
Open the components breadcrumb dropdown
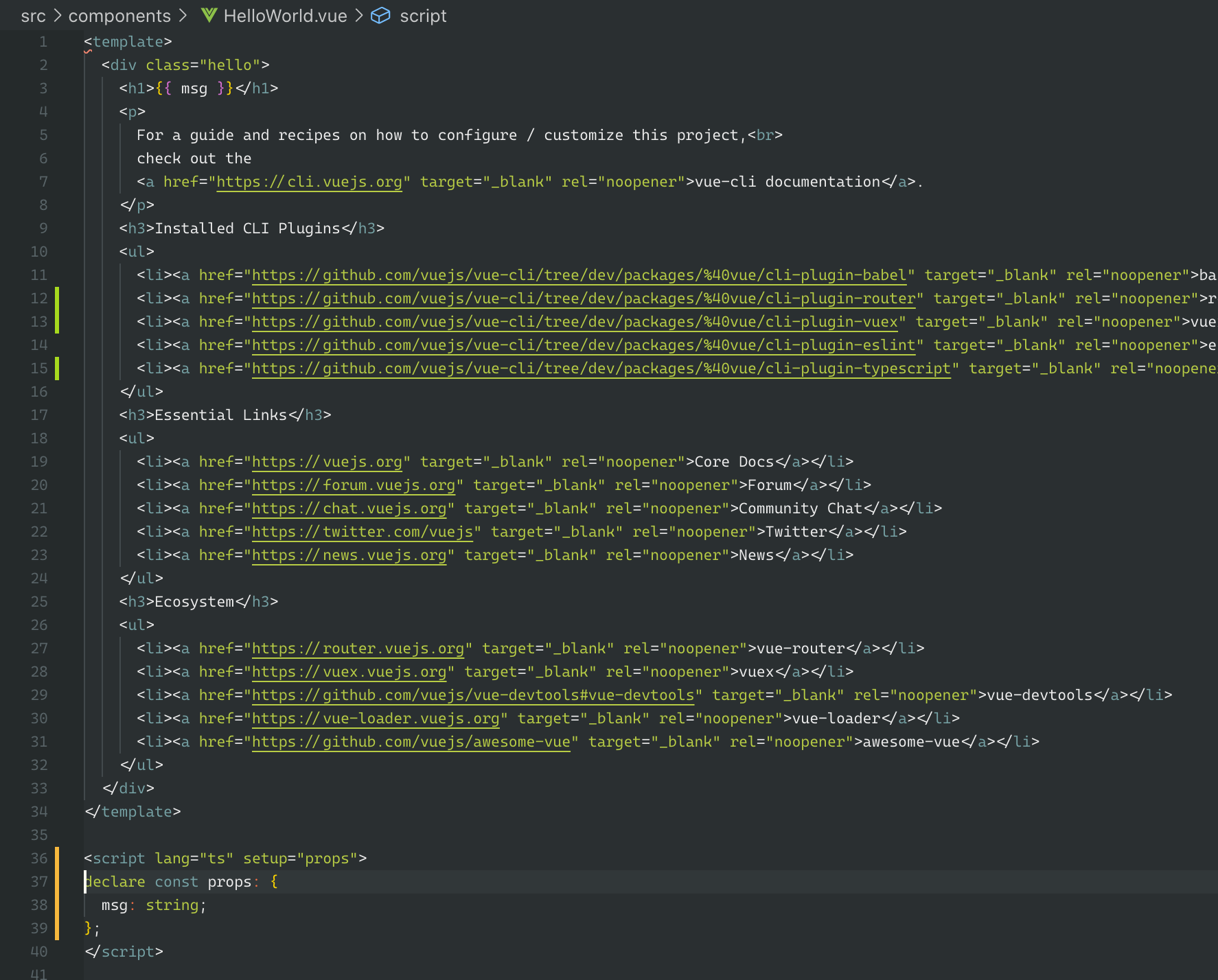[x=119, y=15]
